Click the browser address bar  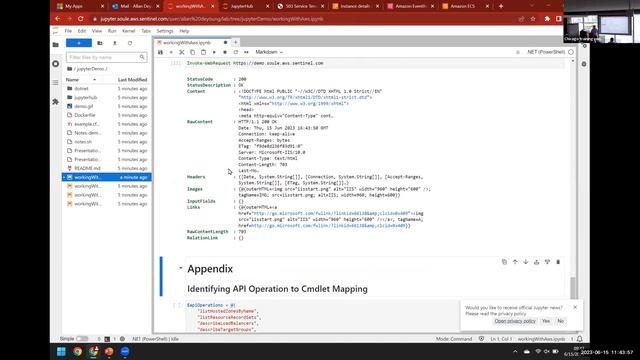(302, 19)
